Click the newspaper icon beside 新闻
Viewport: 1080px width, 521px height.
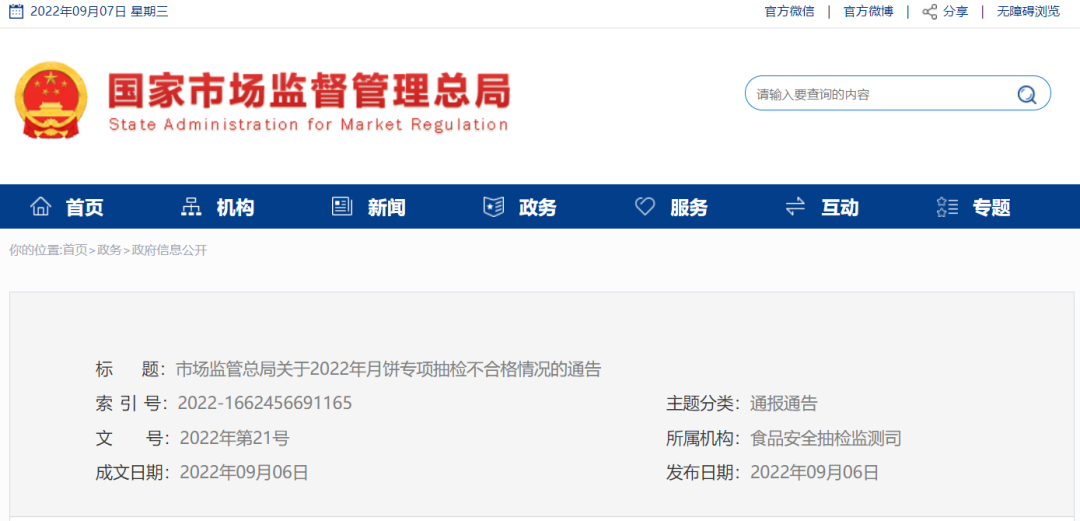coord(342,207)
